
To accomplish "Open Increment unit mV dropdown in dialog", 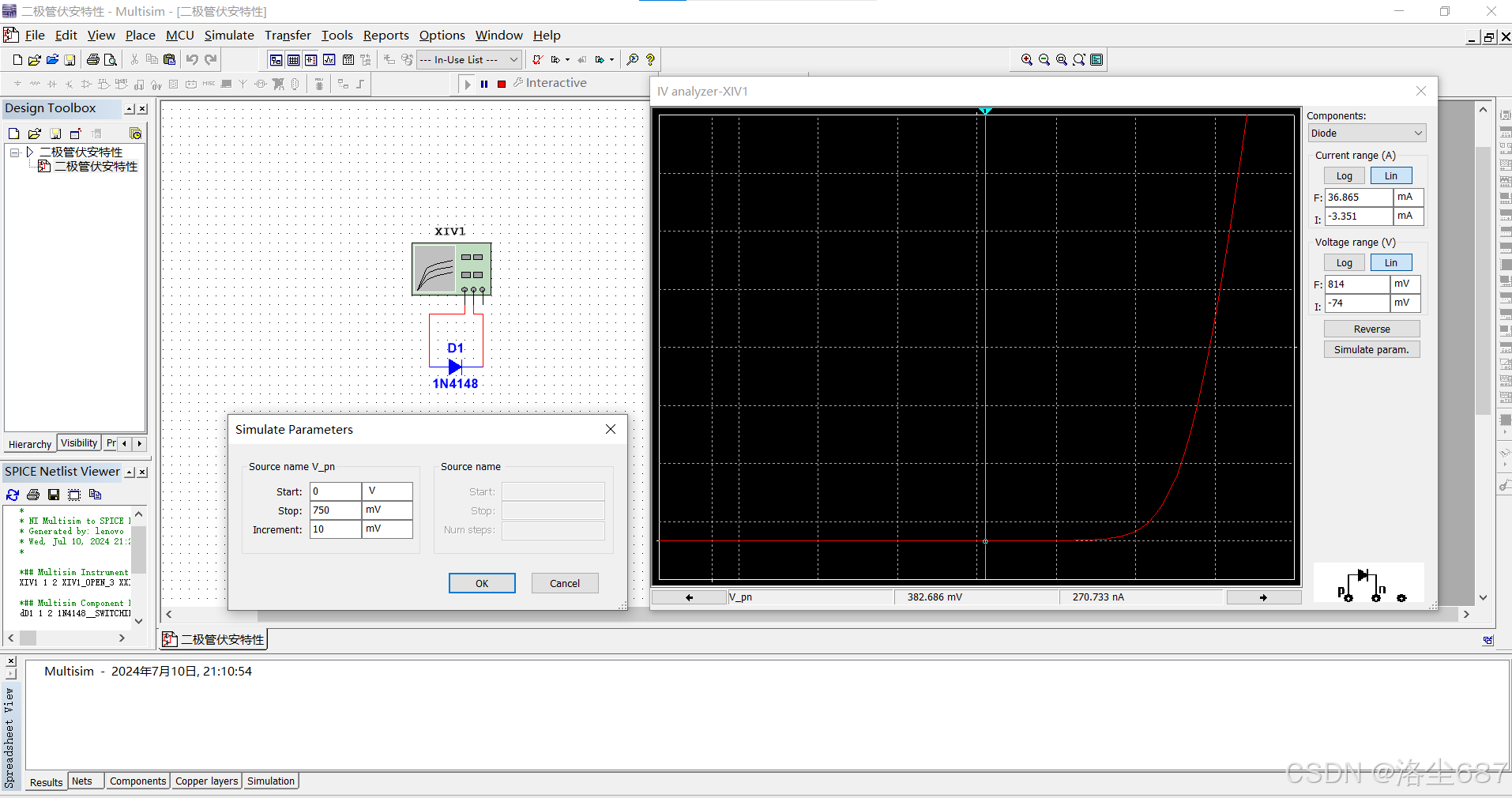I will 387,529.
